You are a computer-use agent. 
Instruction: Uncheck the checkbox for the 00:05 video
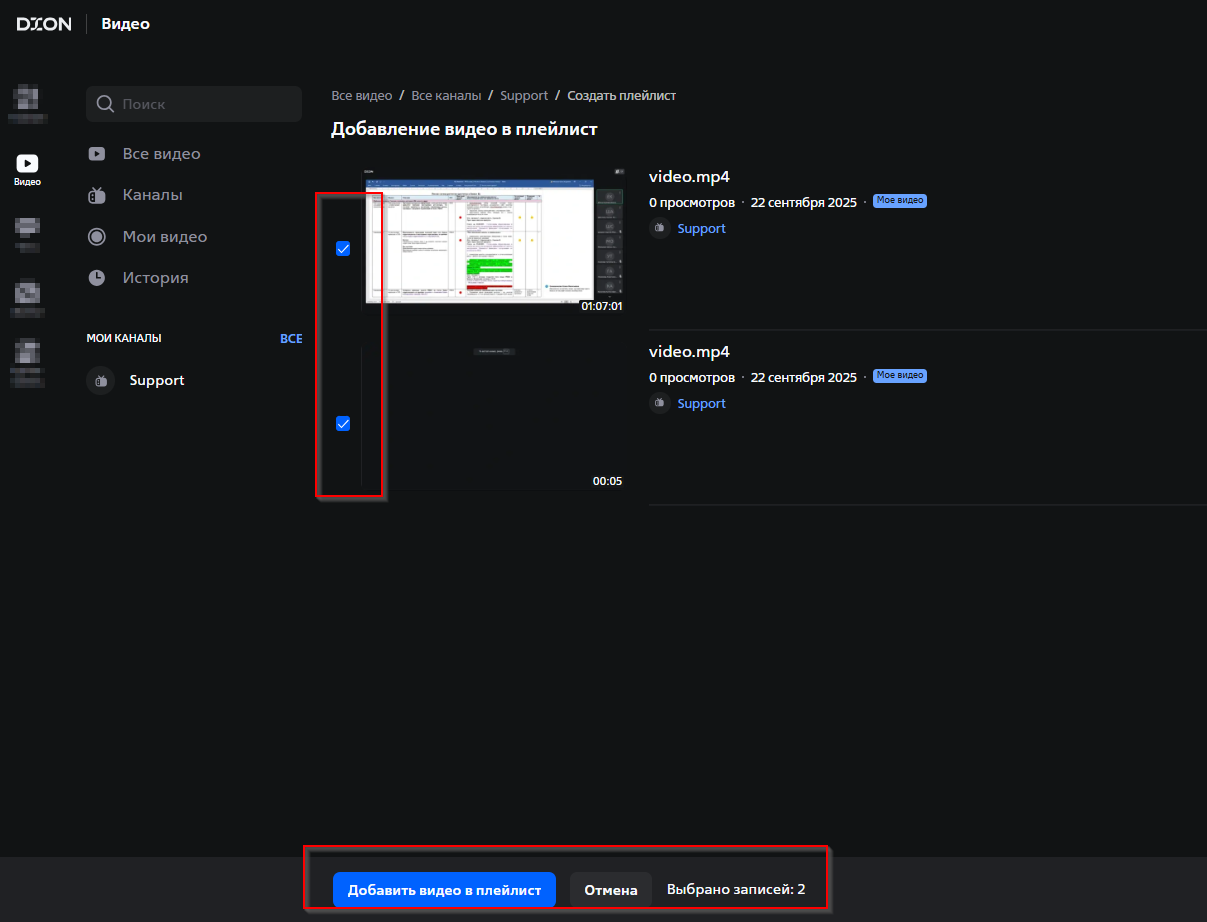tap(343, 424)
